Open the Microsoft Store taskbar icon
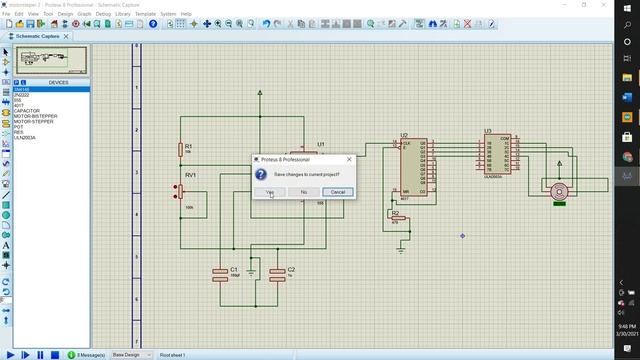 [x=627, y=137]
